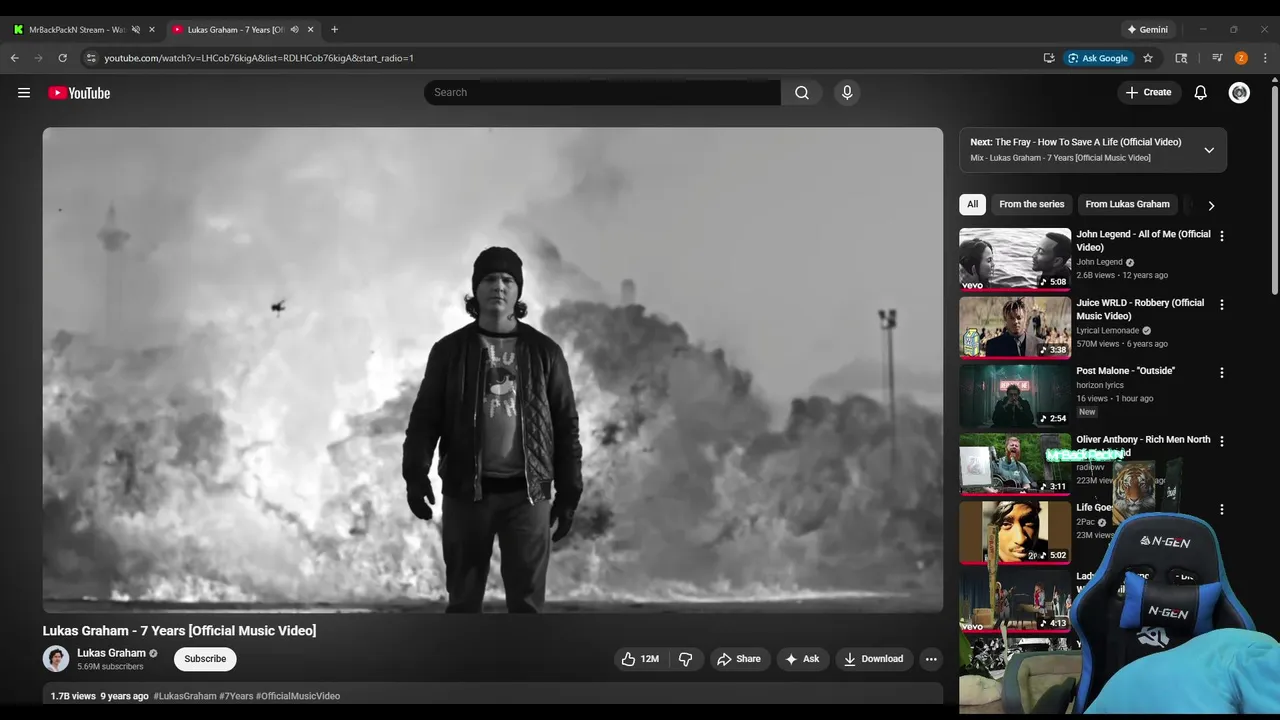Click the search magnifier button
Screen dimensions: 1280x720
click(x=802, y=93)
